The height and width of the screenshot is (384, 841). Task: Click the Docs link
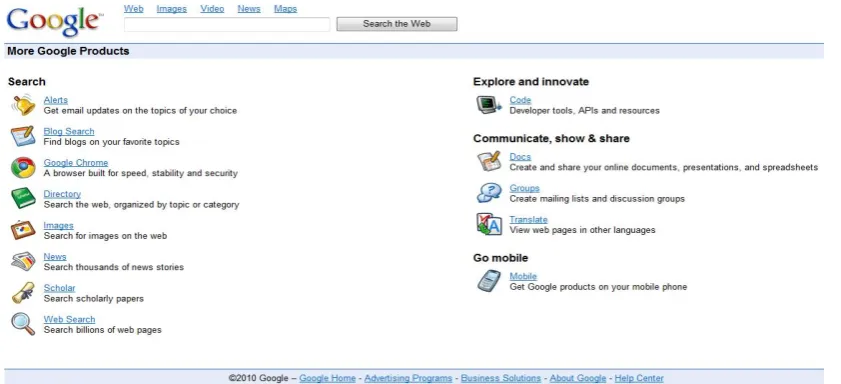pos(520,157)
